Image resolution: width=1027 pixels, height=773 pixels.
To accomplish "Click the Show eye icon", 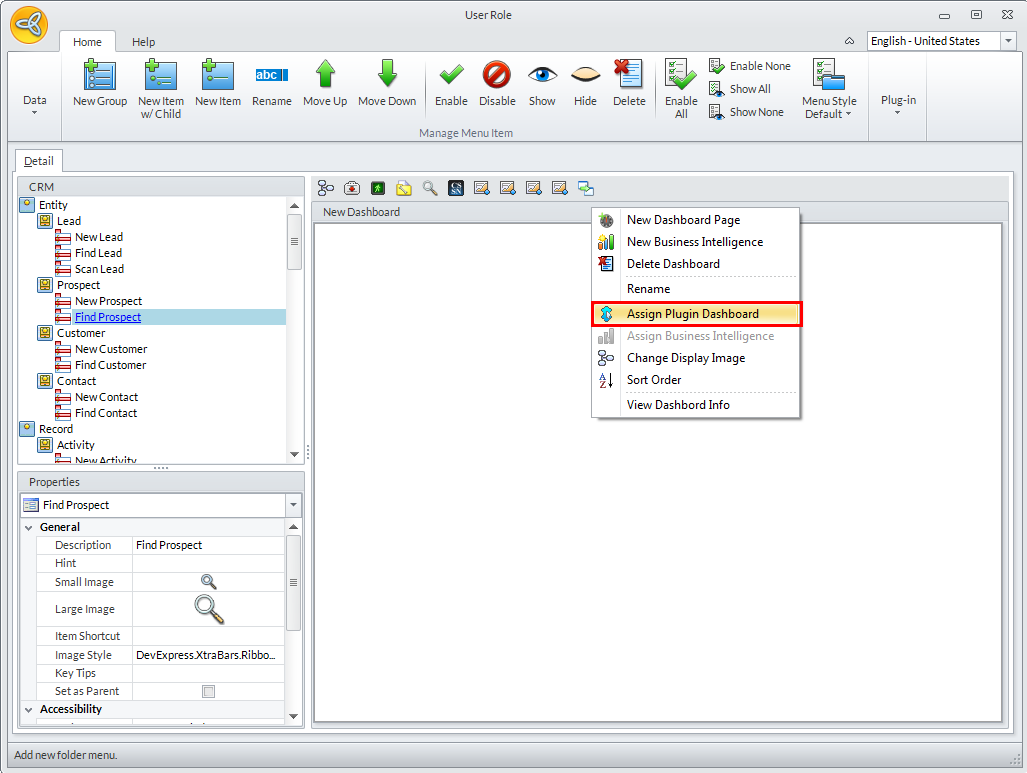I will point(542,77).
